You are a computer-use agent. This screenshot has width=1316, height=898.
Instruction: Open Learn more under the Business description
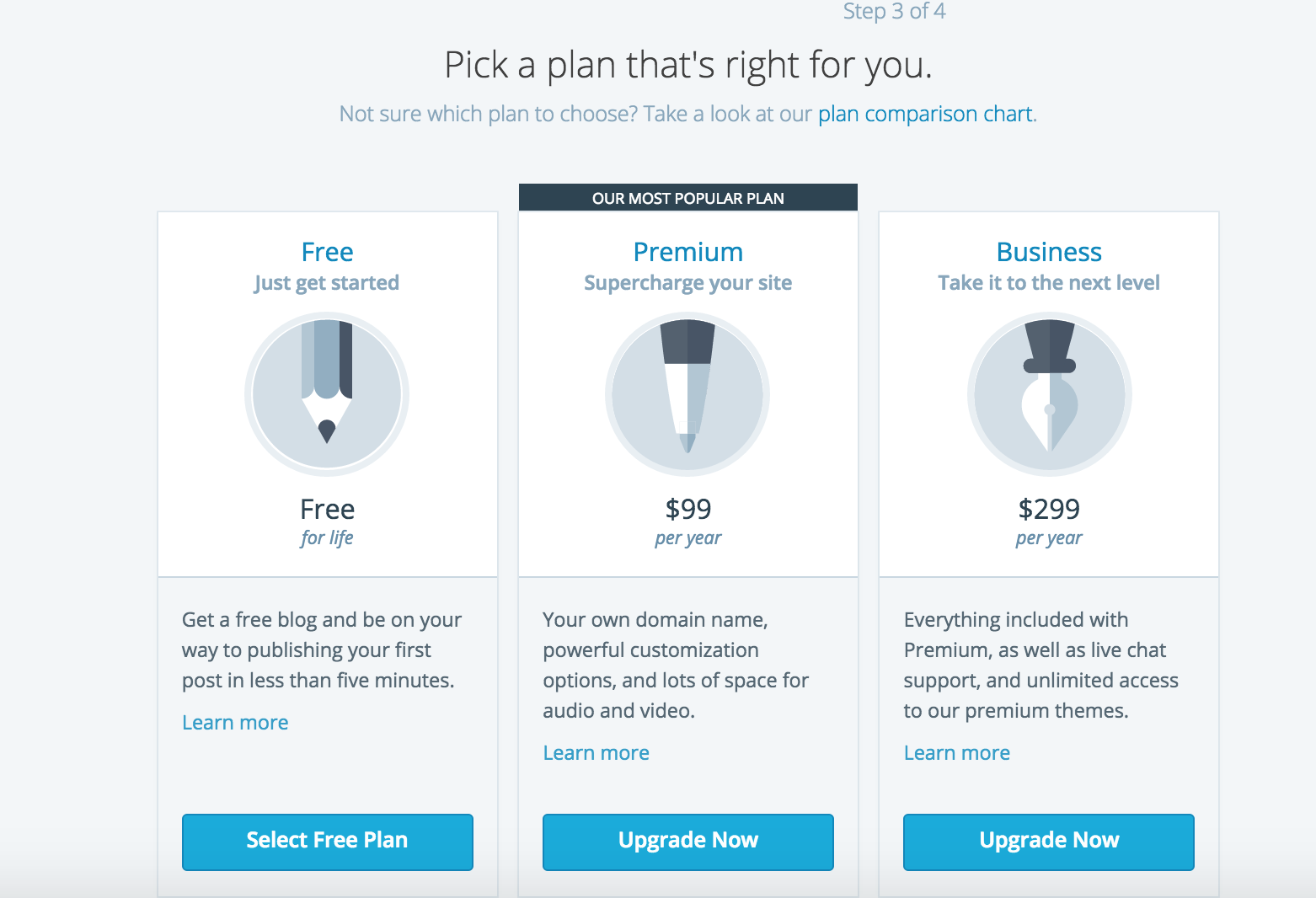pyautogui.click(x=956, y=753)
